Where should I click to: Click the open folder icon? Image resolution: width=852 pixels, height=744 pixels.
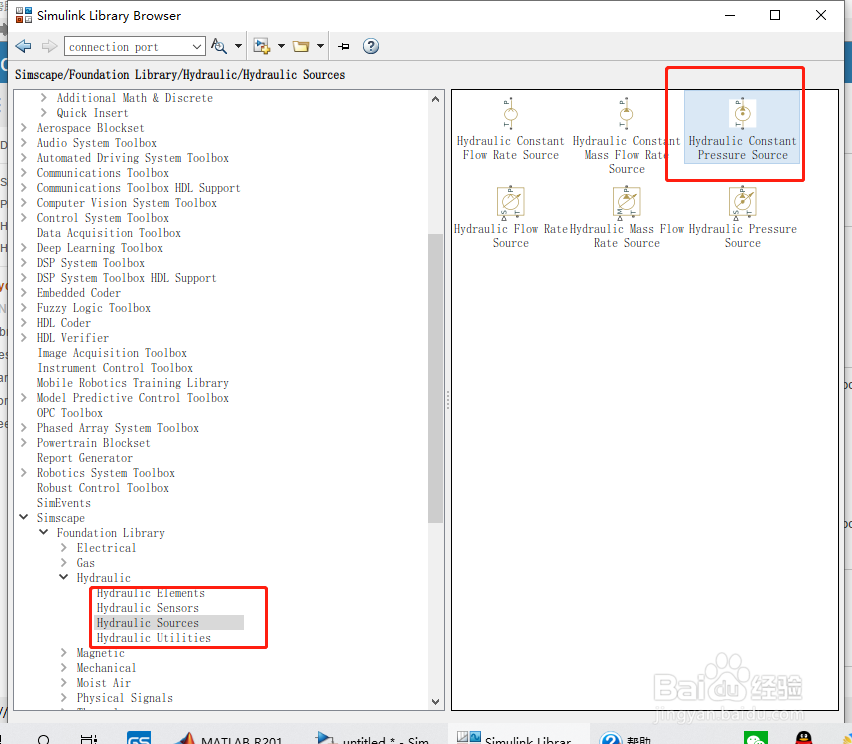tap(301, 46)
